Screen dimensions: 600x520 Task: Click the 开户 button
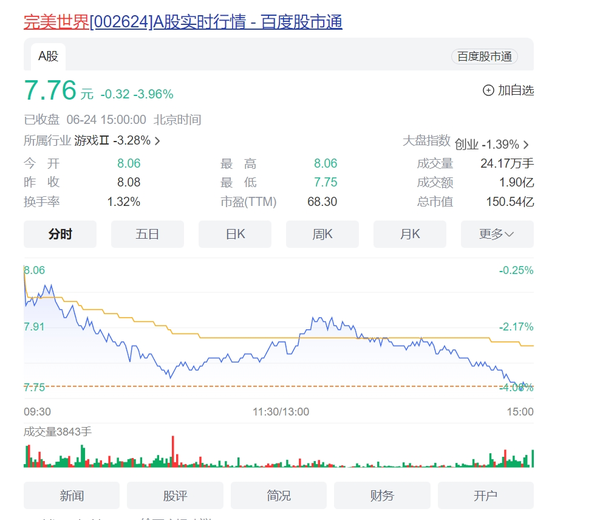pyautogui.click(x=486, y=496)
